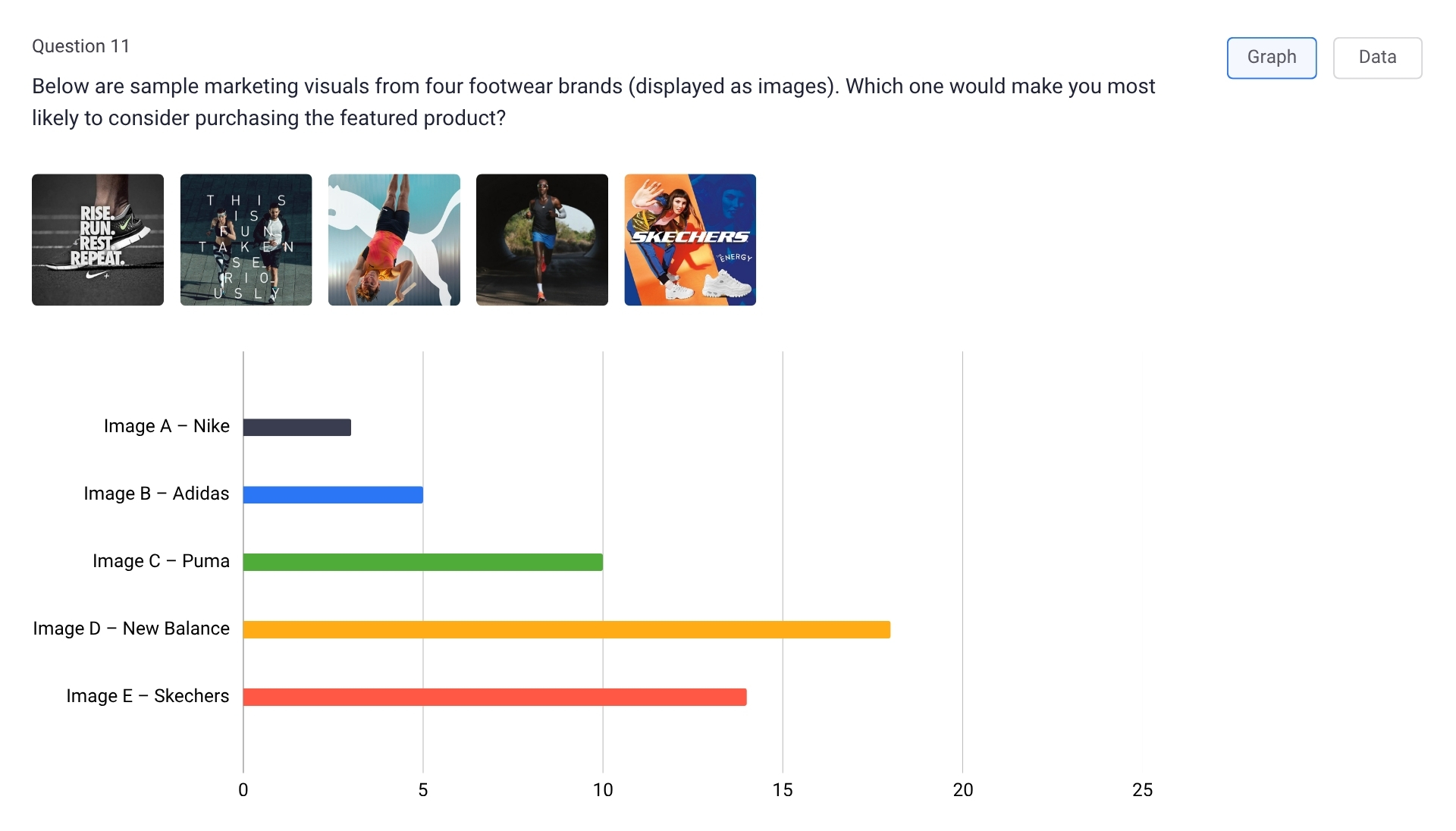Open the Nike marketing image thumbnail
This screenshot has width=1456, height=831.
[97, 240]
